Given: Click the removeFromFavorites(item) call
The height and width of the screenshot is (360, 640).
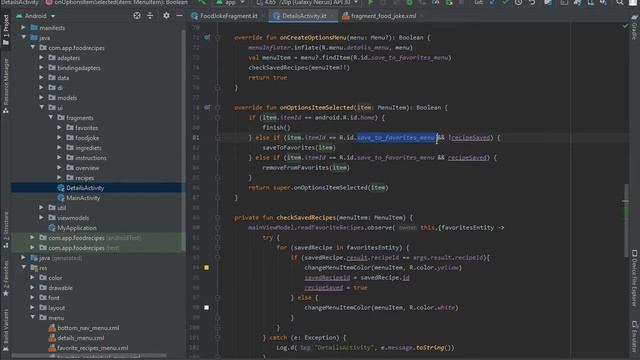Looking at the screenshot, I should pos(306,168).
